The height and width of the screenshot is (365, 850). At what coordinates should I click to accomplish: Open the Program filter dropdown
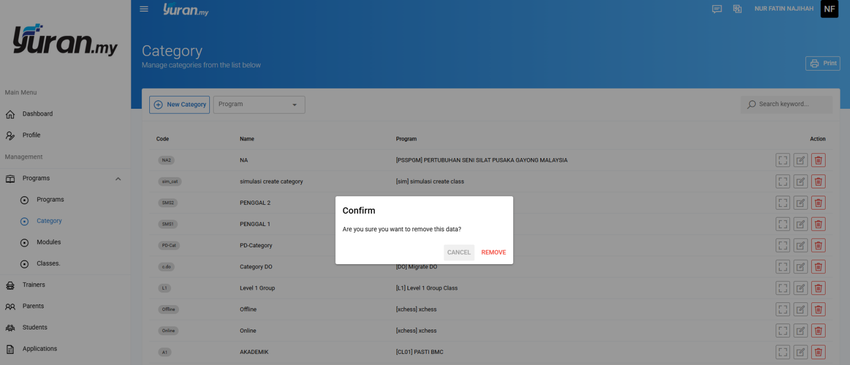(x=259, y=105)
